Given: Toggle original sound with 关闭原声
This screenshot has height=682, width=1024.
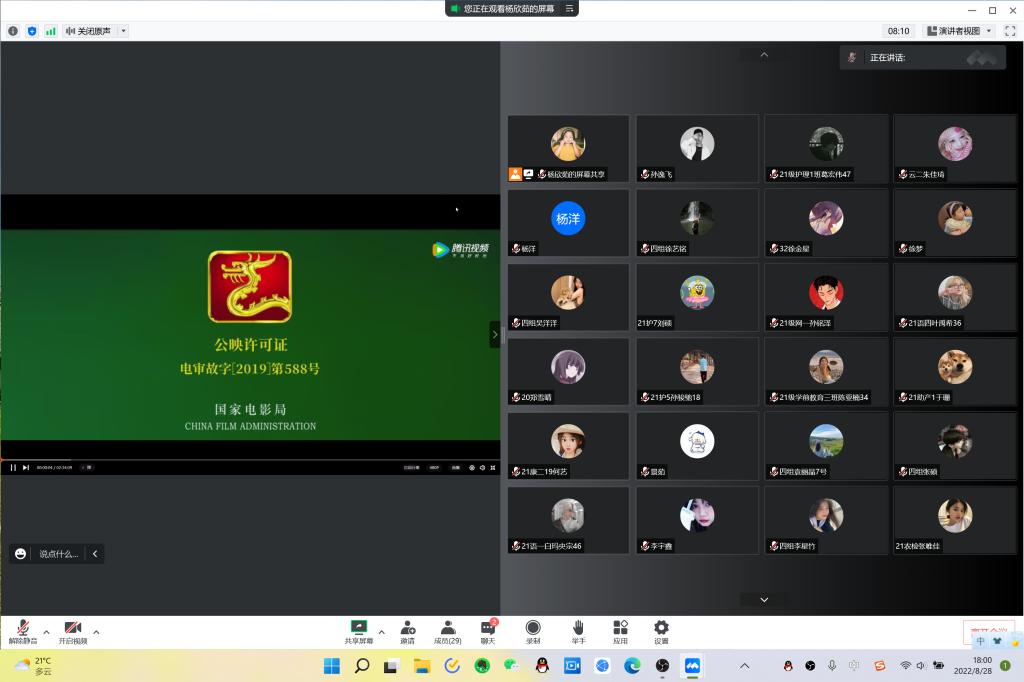Looking at the screenshot, I should point(89,31).
